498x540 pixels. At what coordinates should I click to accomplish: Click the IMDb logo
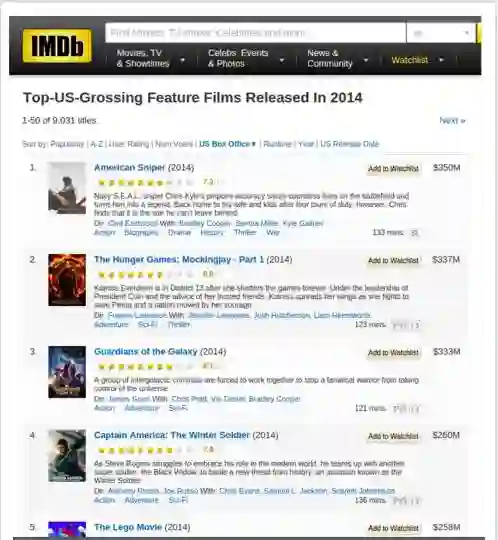point(57,46)
